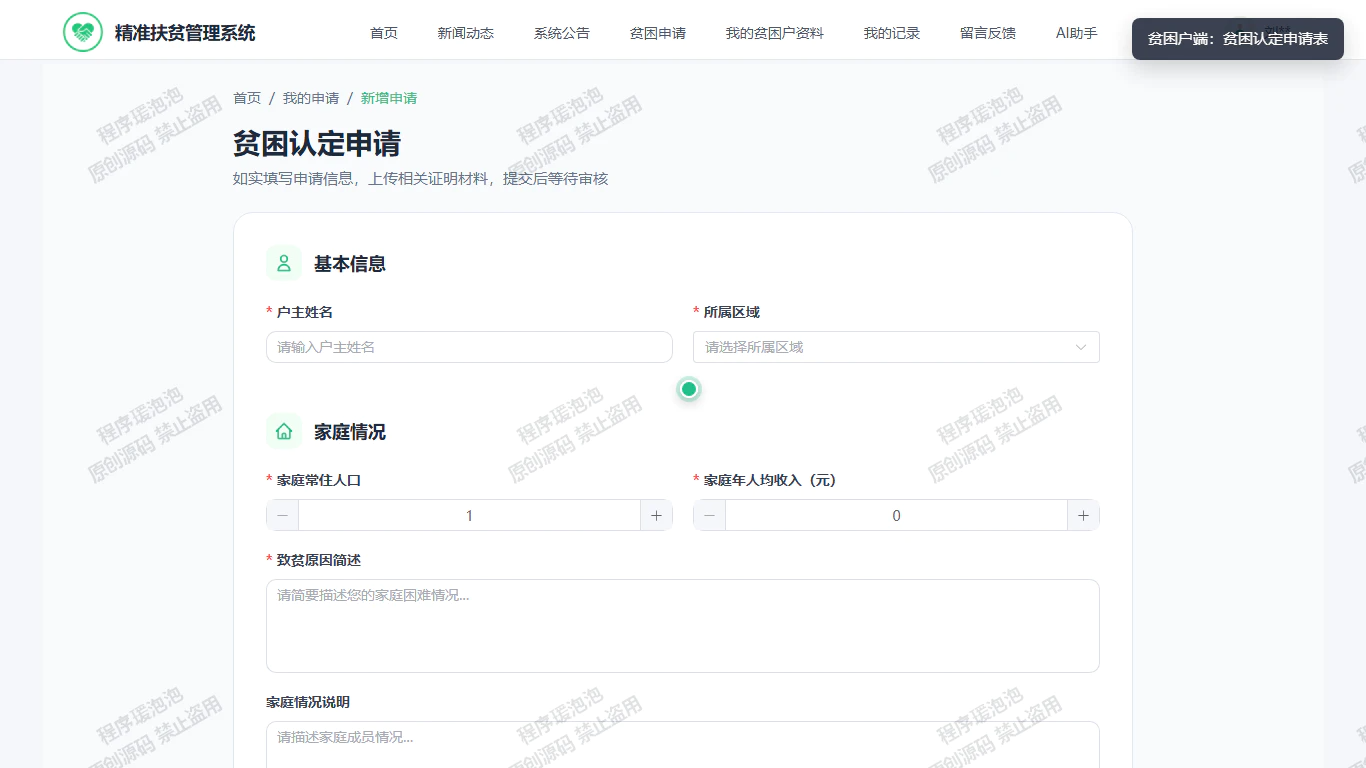Go to 系统公告 in the navigation

[562, 33]
